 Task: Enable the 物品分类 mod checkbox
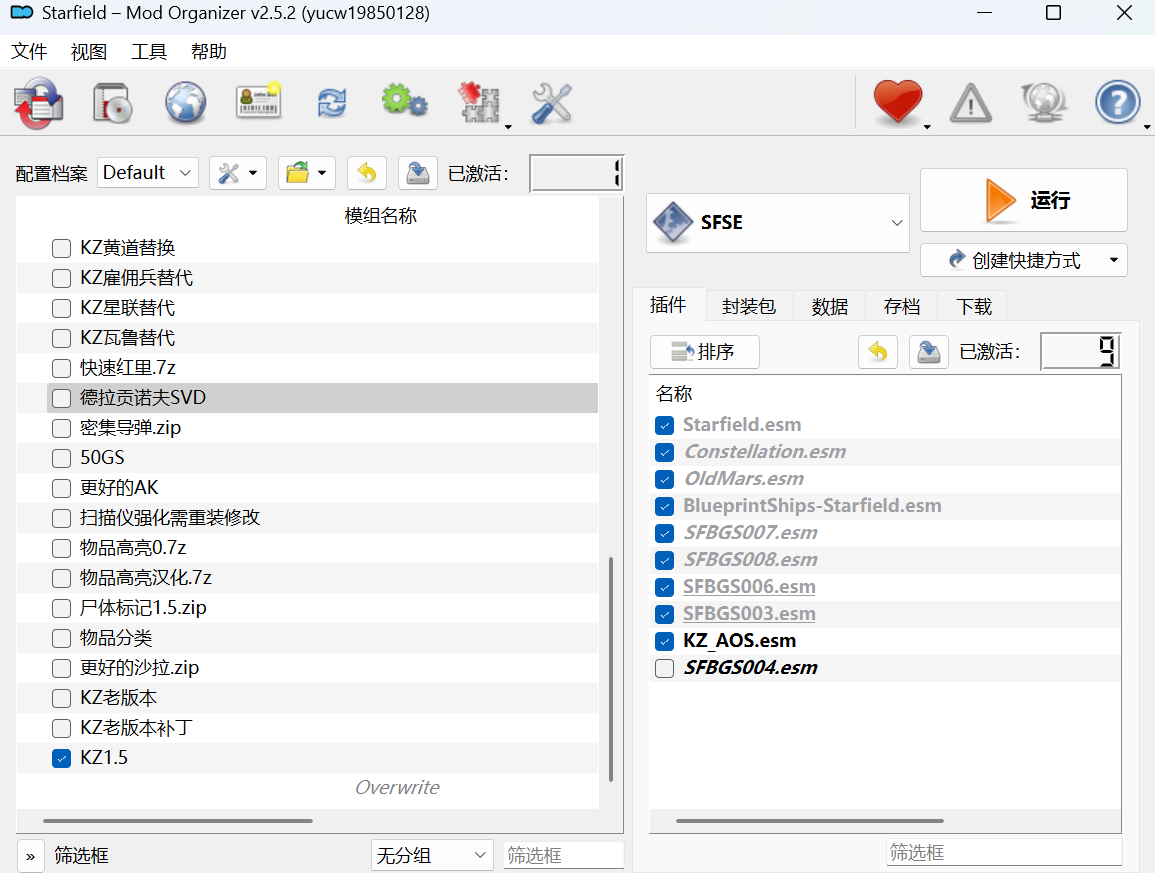click(62, 638)
